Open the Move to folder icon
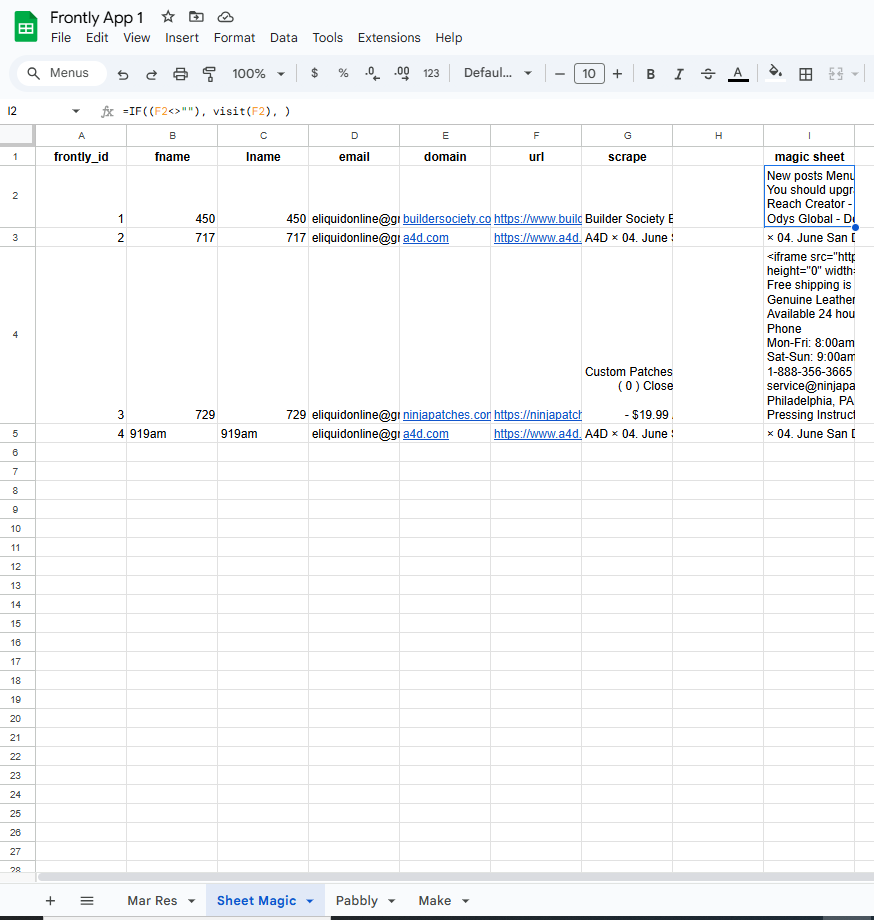Viewport: 874px width, 920px height. tap(197, 16)
